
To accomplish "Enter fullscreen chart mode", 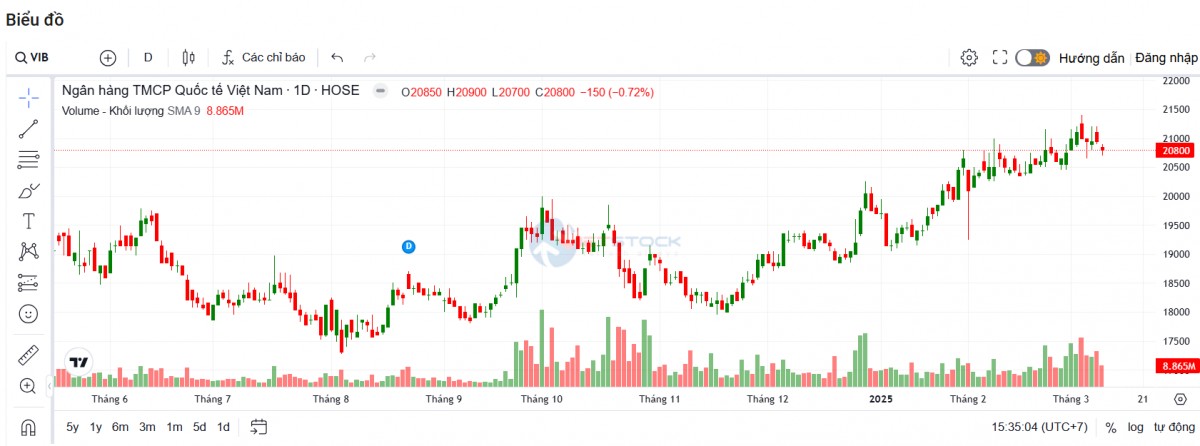I will [x=999, y=58].
